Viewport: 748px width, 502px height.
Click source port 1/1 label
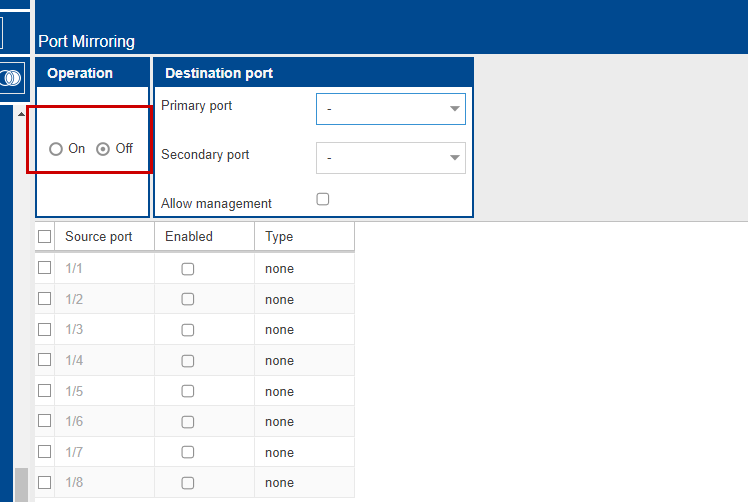(74, 269)
